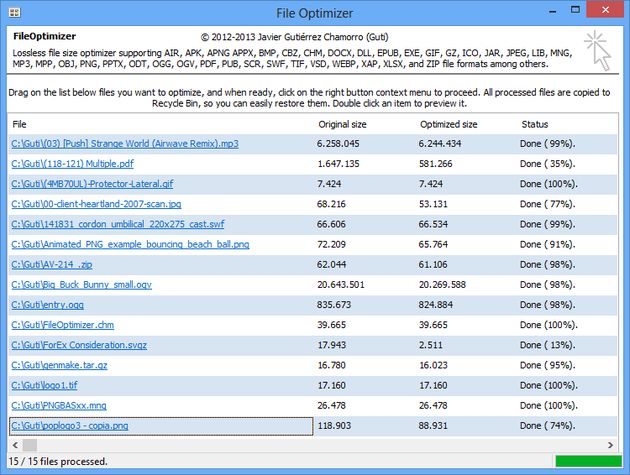This screenshot has height=475, width=630.
Task: Minimize the File Optimizer window
Action: [x=553, y=11]
